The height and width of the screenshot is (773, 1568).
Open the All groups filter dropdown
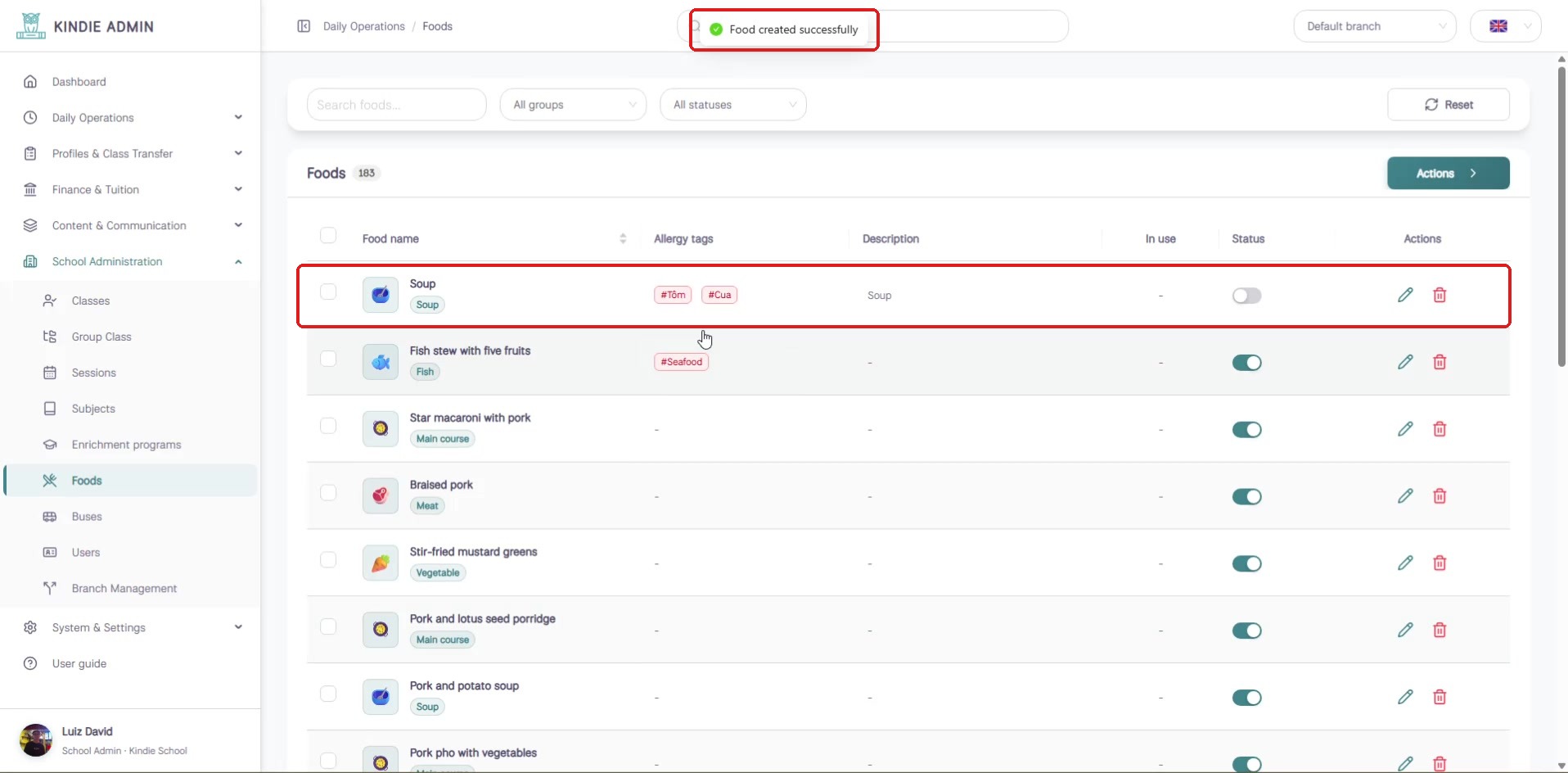(x=574, y=105)
